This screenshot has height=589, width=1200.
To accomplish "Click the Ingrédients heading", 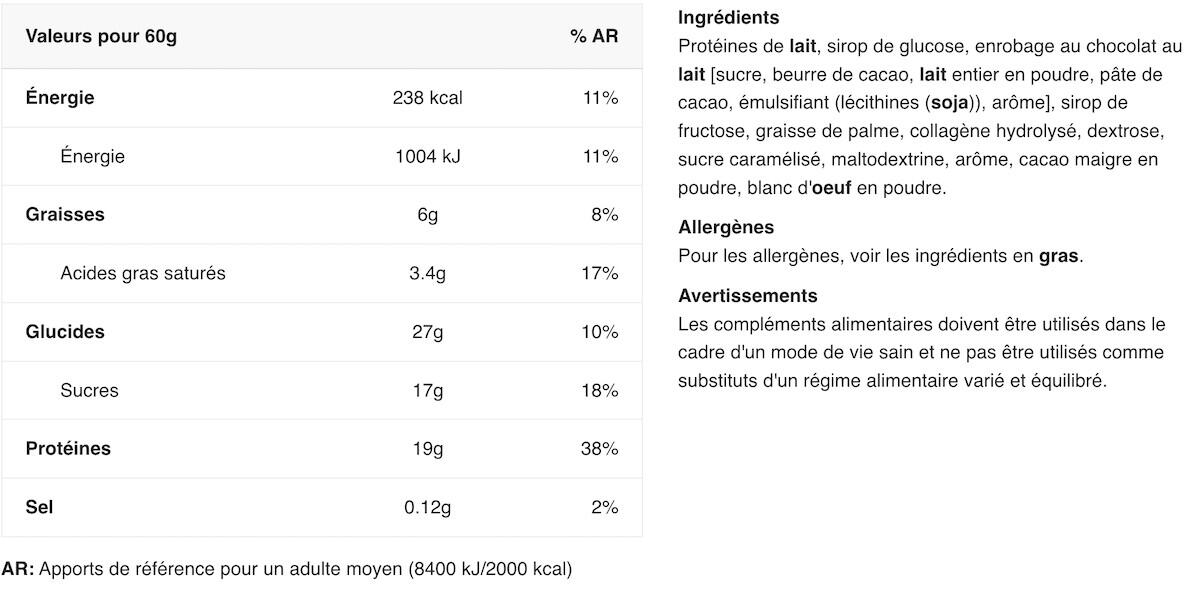I will point(729,18).
